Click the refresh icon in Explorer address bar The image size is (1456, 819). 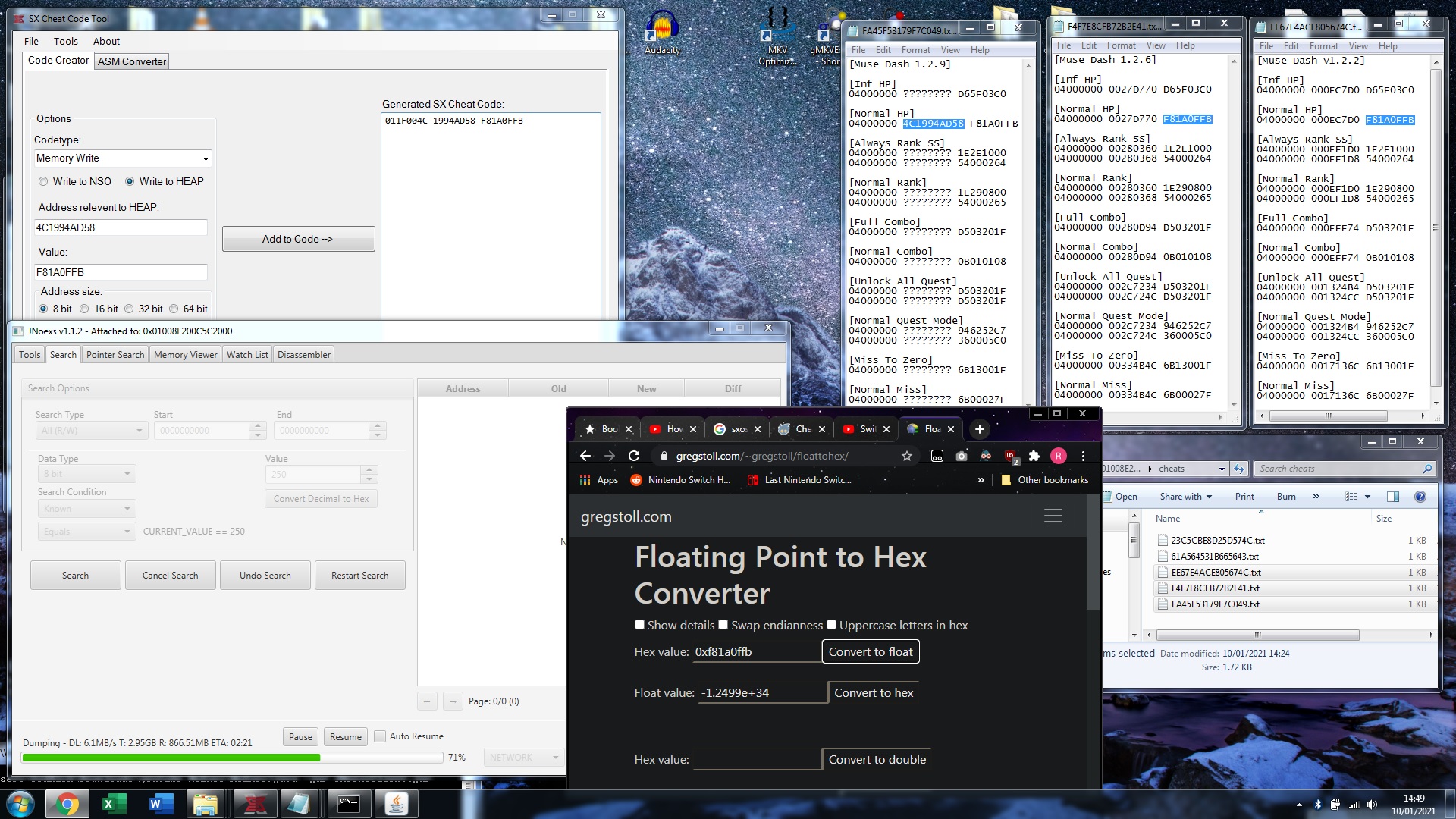coord(1239,469)
